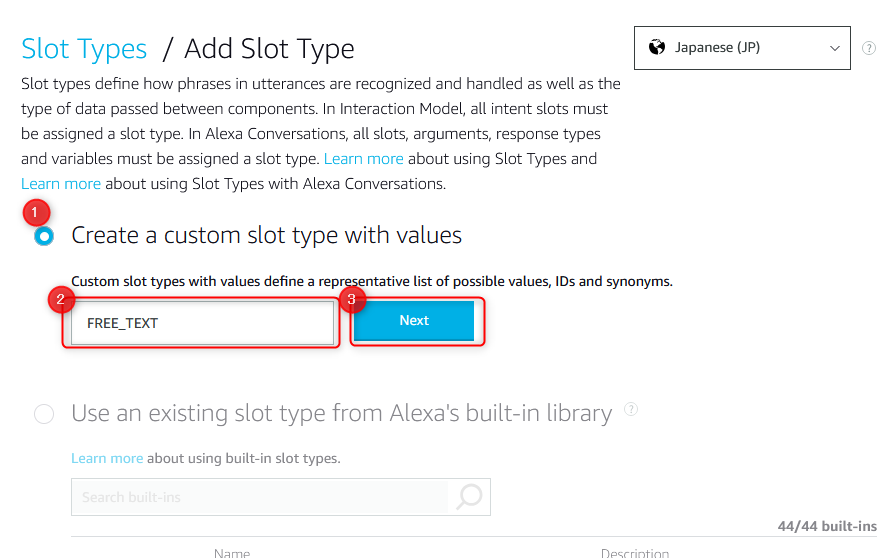Click the red step 1 annotation badge
The width and height of the screenshot is (892, 558).
(x=35, y=212)
